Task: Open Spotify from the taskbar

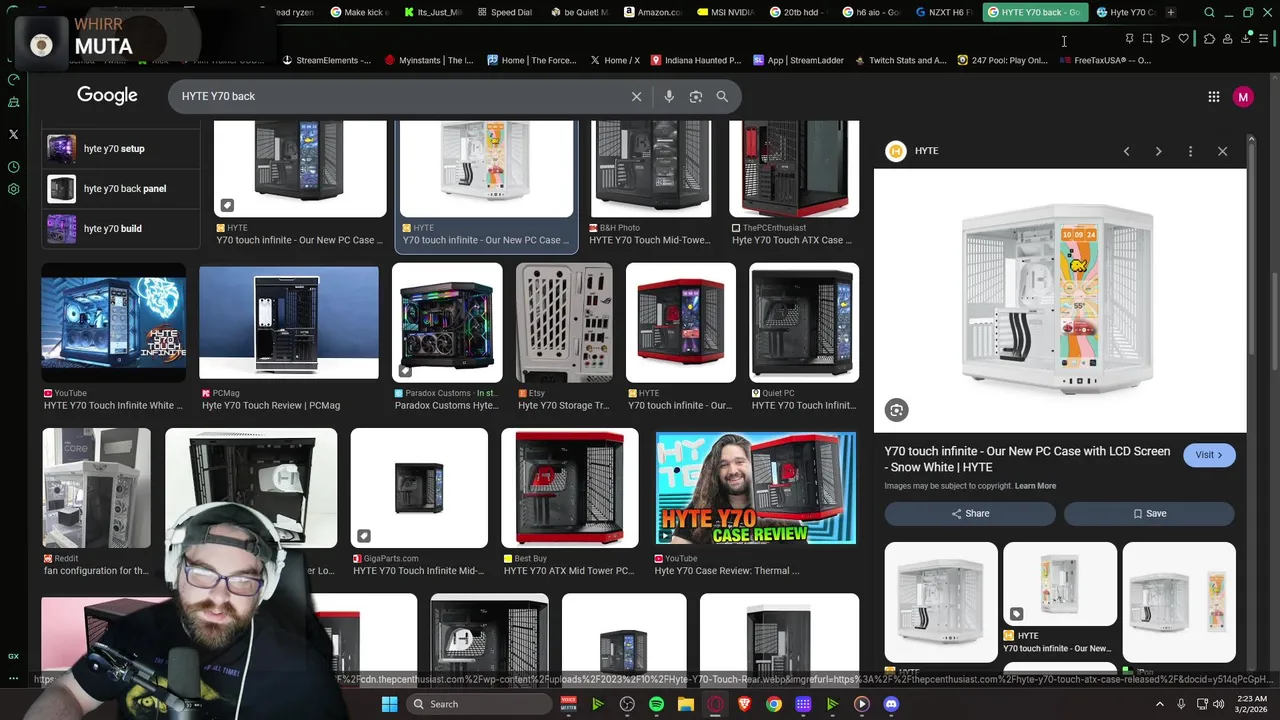Action: pos(656,704)
